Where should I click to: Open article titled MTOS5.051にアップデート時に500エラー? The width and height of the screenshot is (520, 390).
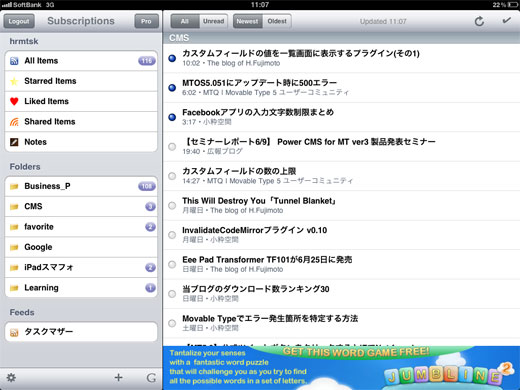point(341,87)
